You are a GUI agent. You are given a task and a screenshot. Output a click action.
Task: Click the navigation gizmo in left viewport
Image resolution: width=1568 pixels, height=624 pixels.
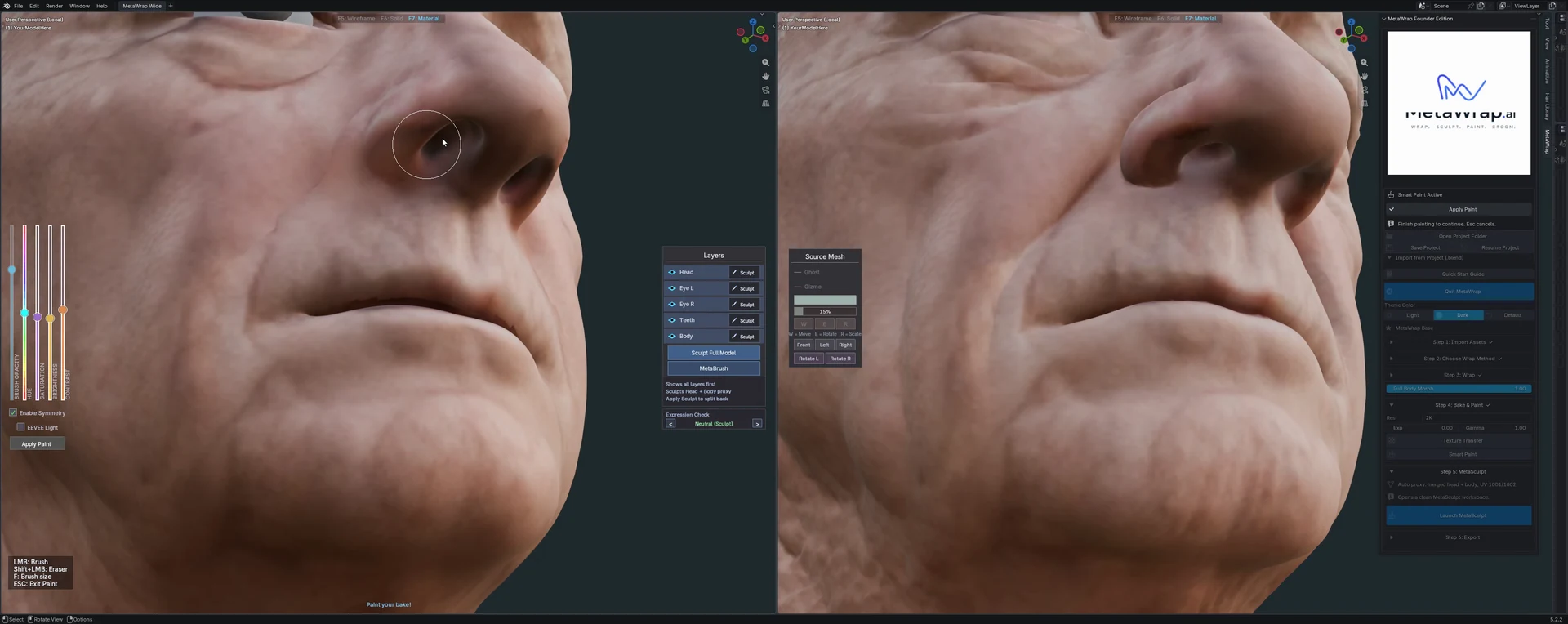pos(752,34)
